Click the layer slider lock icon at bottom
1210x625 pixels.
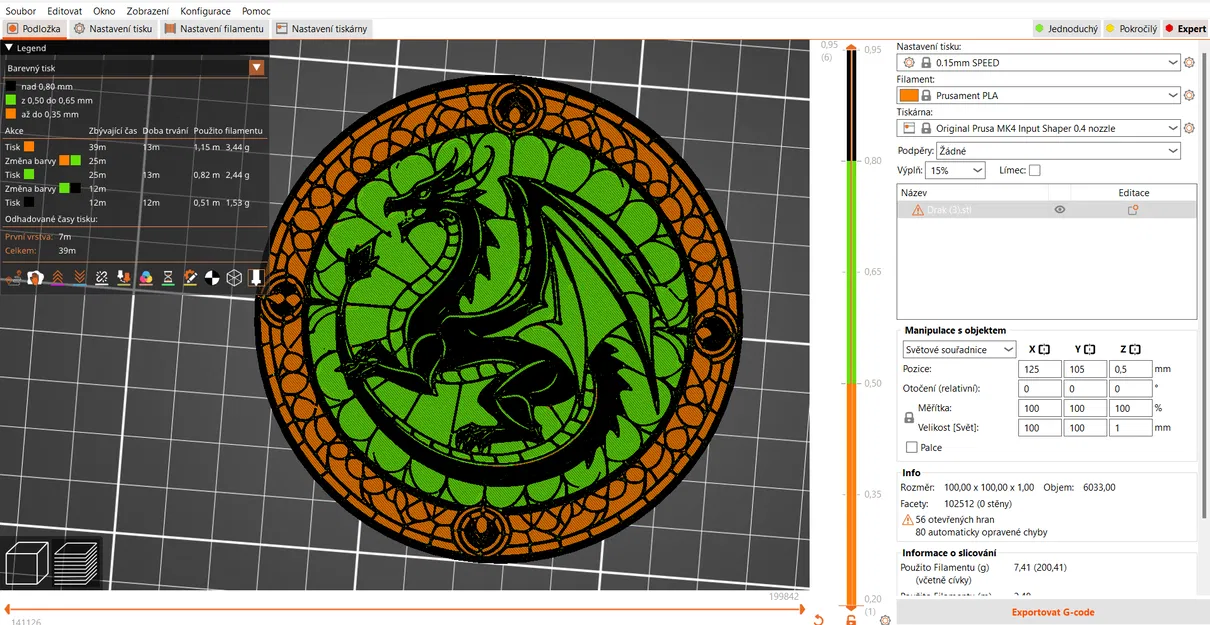851,620
